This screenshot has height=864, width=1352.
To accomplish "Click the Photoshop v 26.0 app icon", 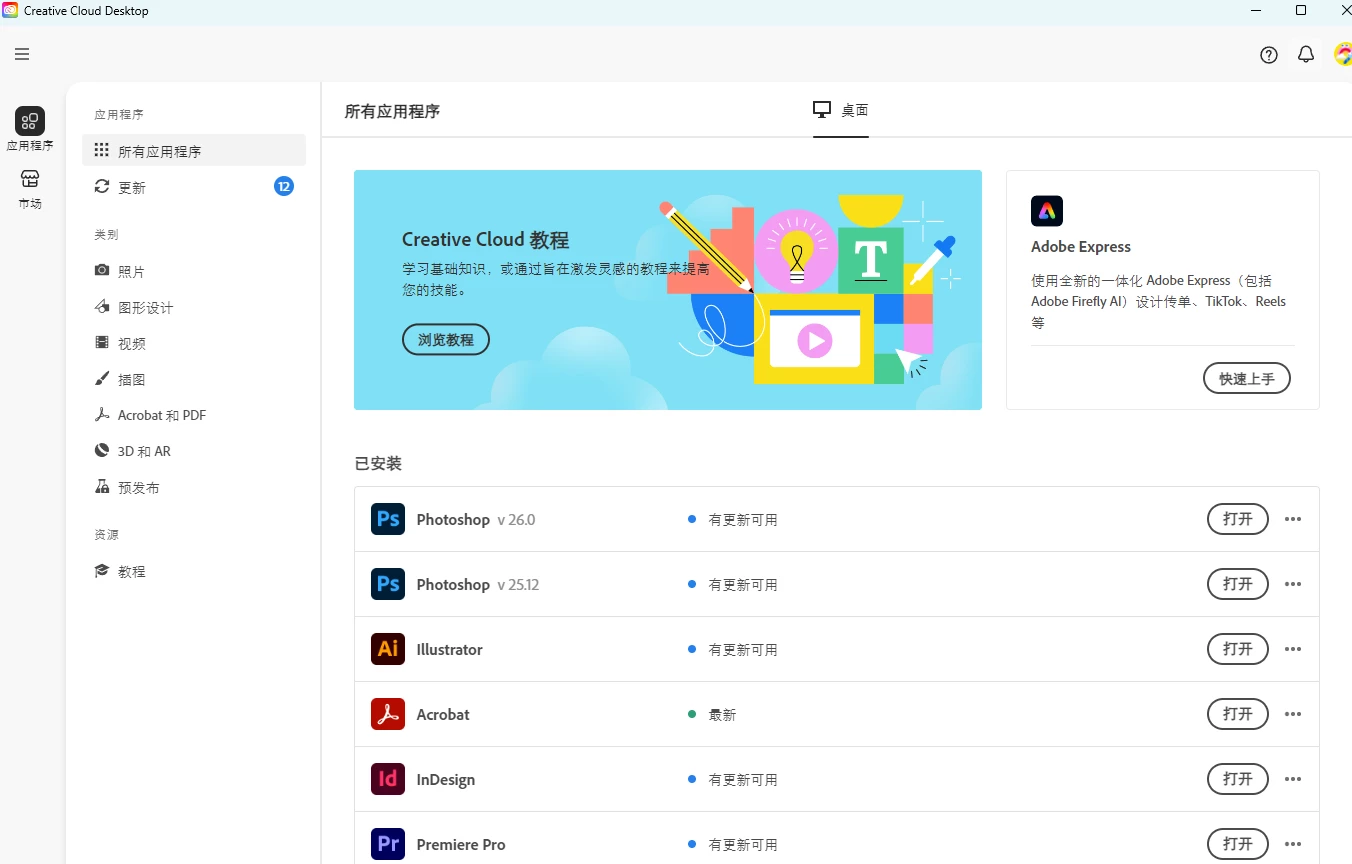I will click(x=388, y=519).
